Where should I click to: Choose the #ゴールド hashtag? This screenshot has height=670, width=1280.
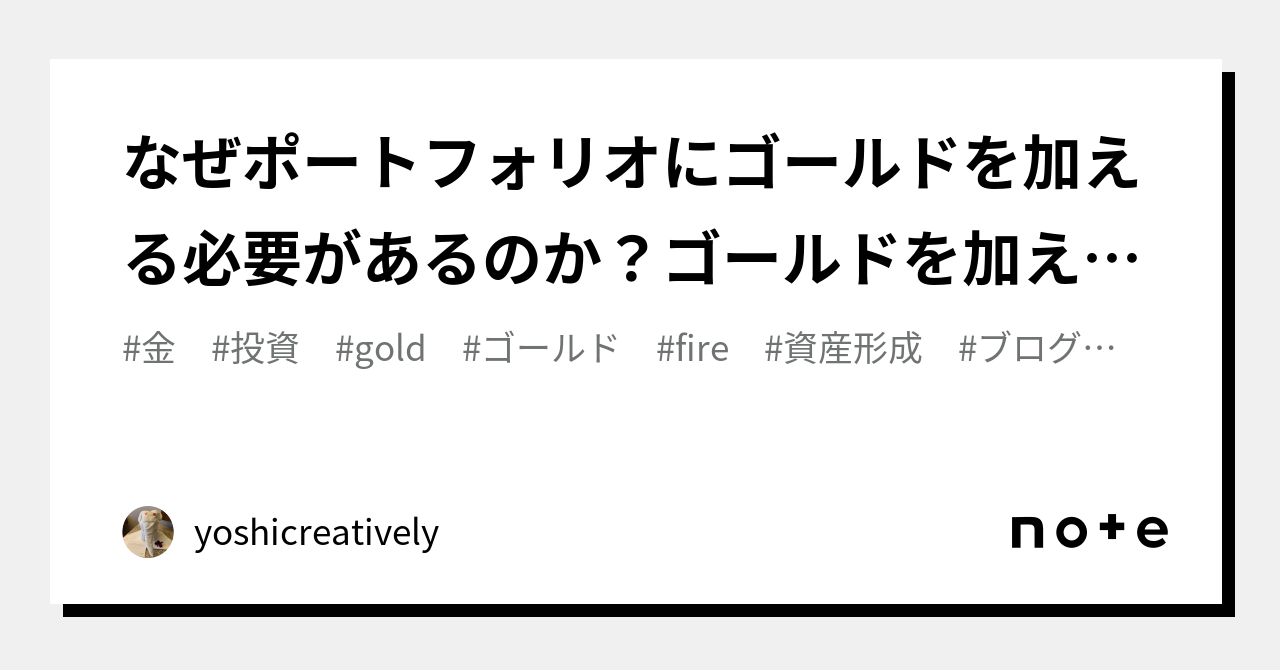[x=541, y=349]
